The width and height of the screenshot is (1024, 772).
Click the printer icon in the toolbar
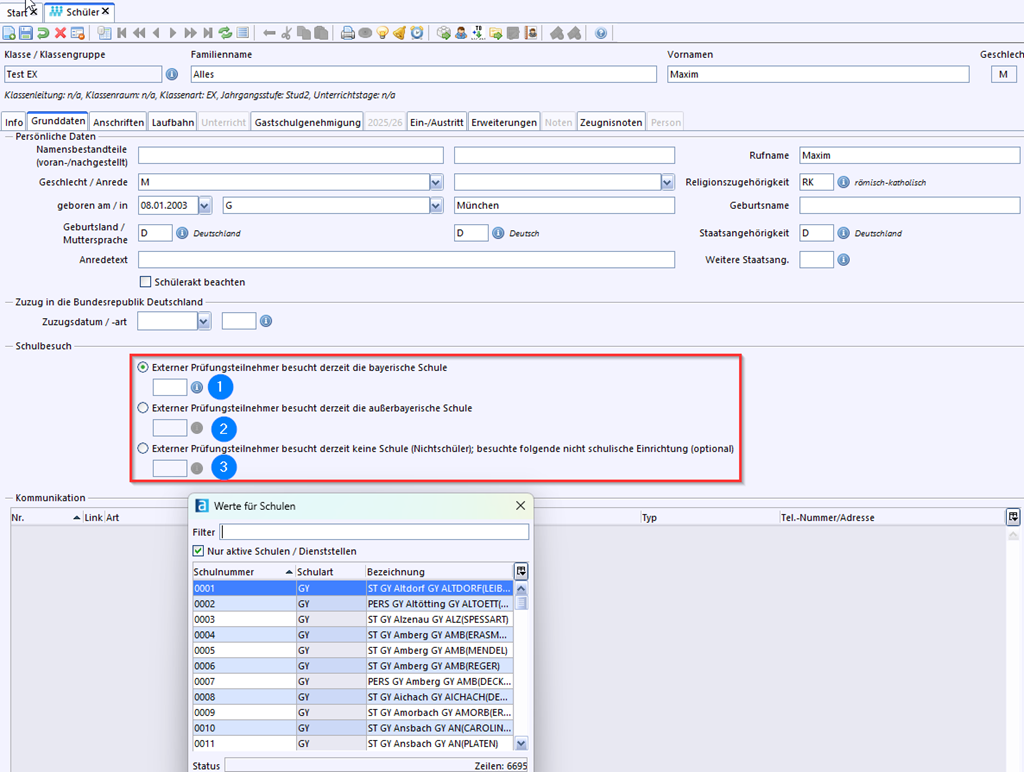348,33
